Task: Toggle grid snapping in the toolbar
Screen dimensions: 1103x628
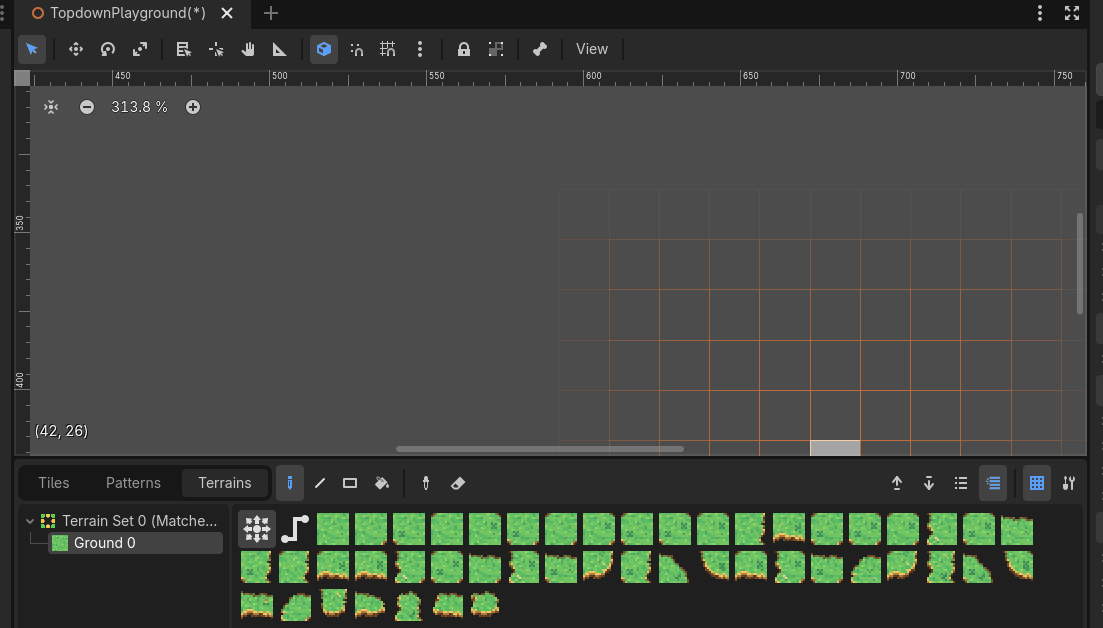Action: click(388, 49)
